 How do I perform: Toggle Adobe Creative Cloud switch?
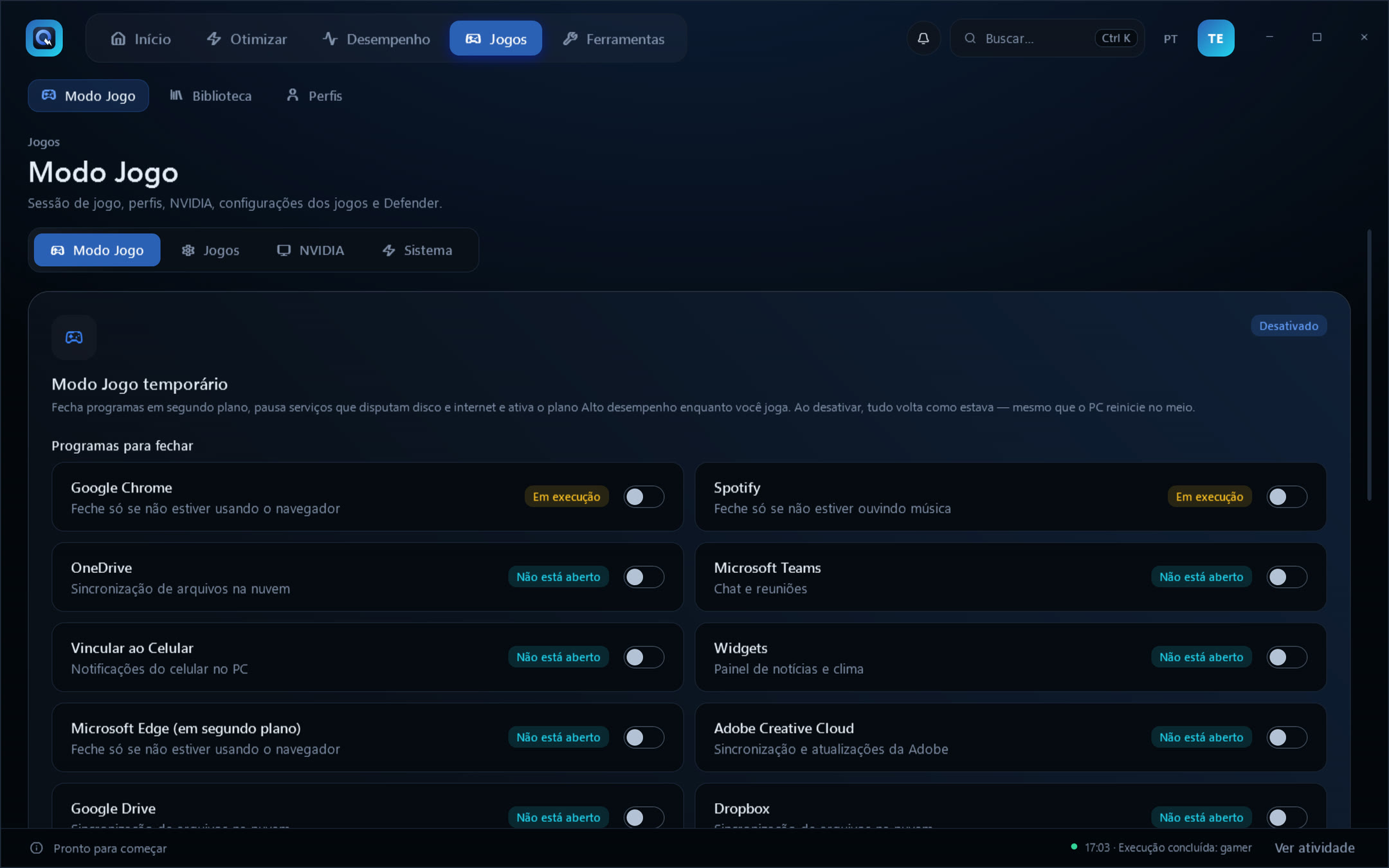click(x=1287, y=737)
